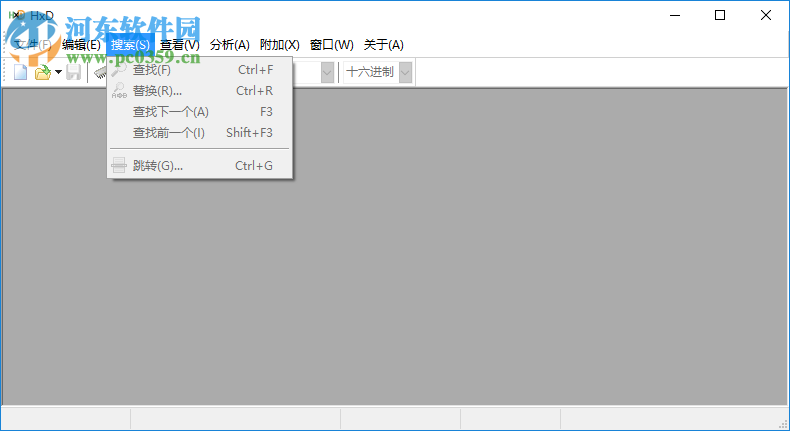Choose 替换(R)... menu entry
Image resolution: width=790 pixels, height=431 pixels.
(200, 91)
